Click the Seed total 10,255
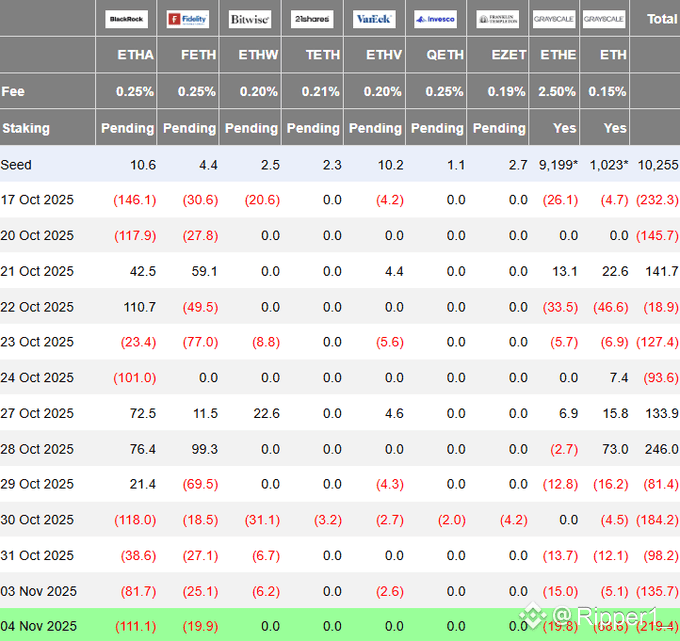680x641 pixels. [657, 165]
